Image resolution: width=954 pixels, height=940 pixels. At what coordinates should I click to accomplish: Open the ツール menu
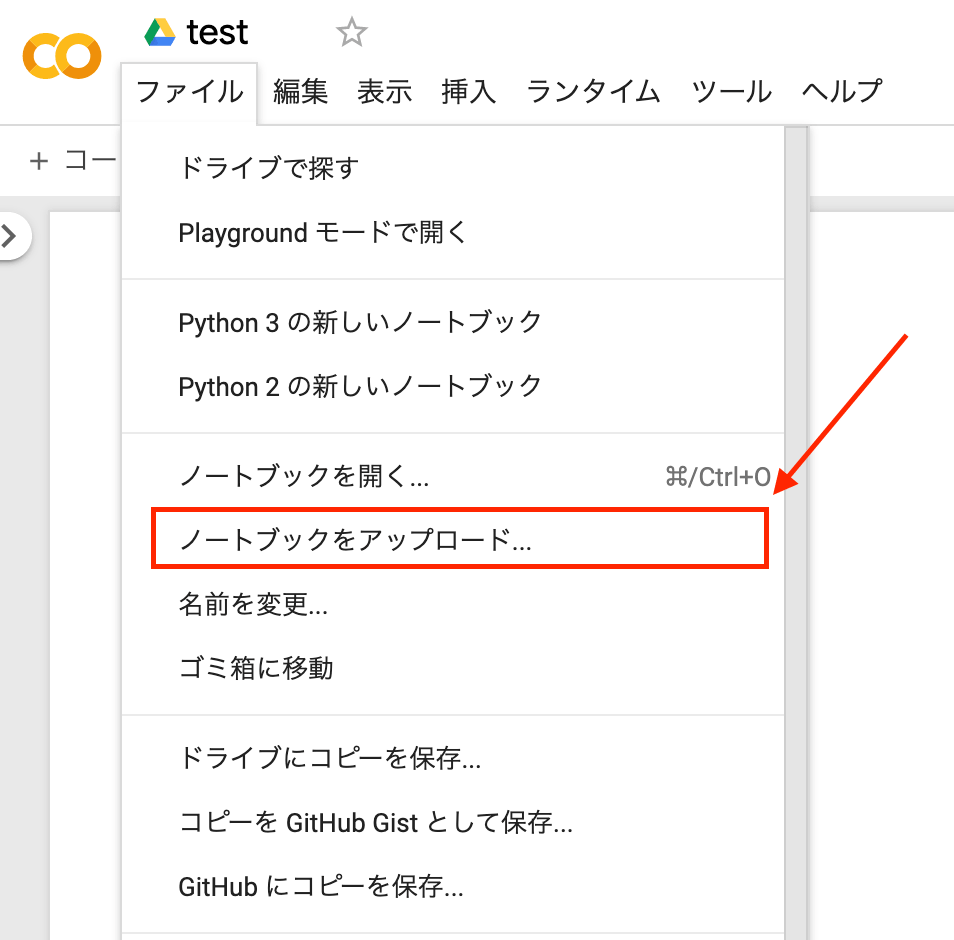tap(732, 92)
